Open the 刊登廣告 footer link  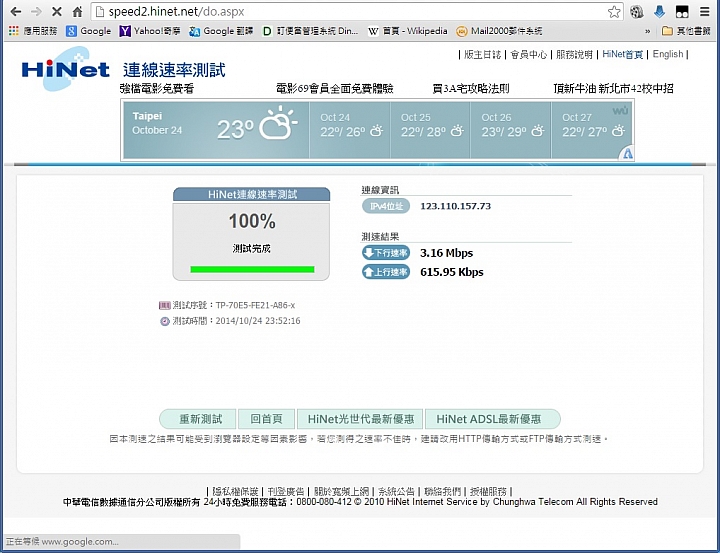(x=286, y=491)
